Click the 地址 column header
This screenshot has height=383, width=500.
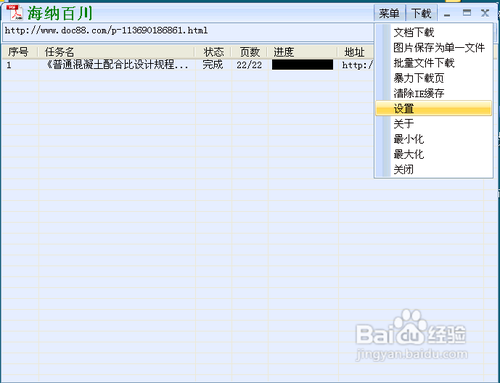355,52
